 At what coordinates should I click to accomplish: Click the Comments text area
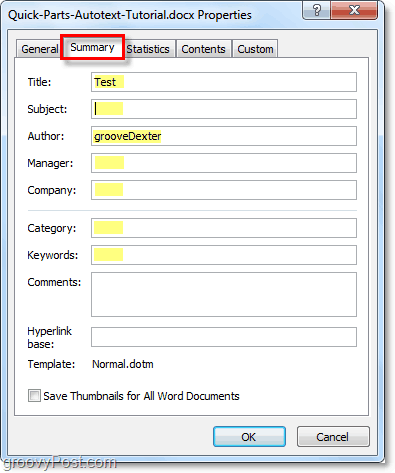coord(224,294)
